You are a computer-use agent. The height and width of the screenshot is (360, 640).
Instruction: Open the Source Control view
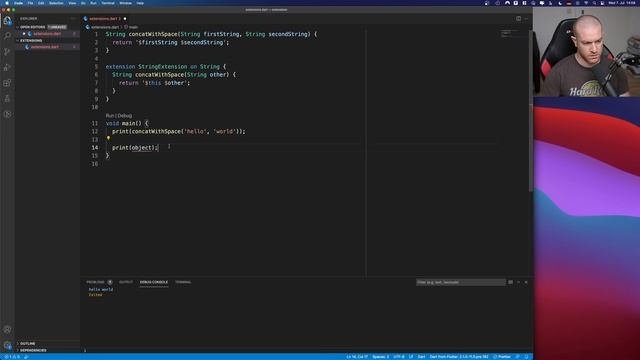pyautogui.click(x=7, y=52)
